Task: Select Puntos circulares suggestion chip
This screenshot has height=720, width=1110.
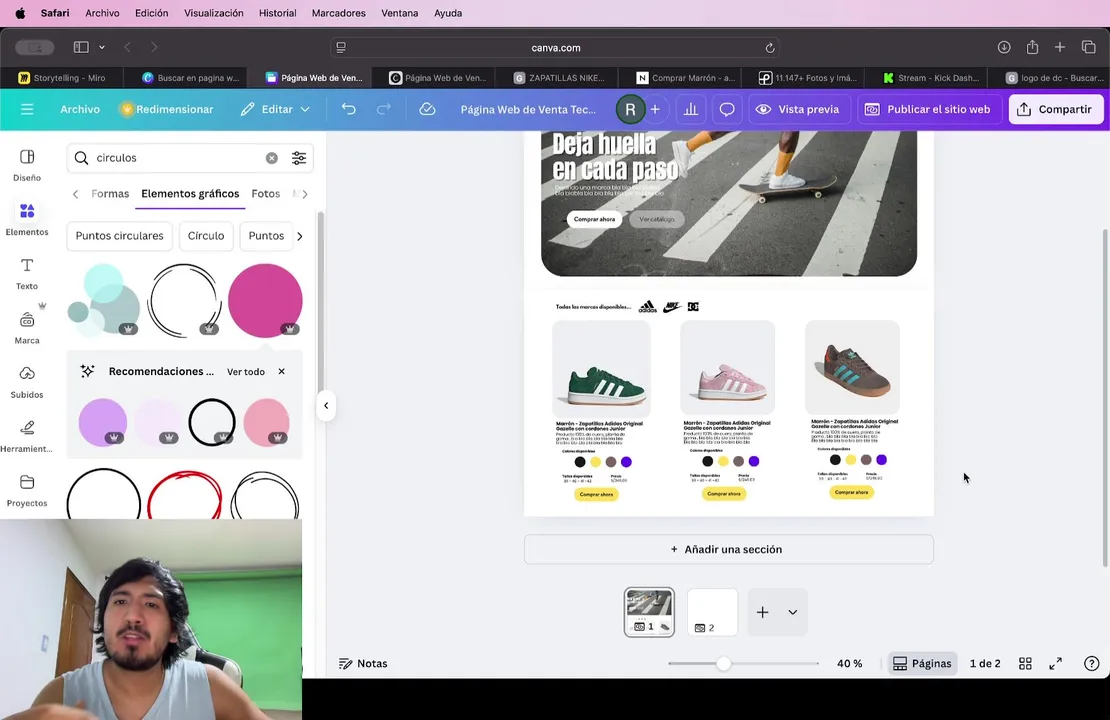Action: coord(119,236)
